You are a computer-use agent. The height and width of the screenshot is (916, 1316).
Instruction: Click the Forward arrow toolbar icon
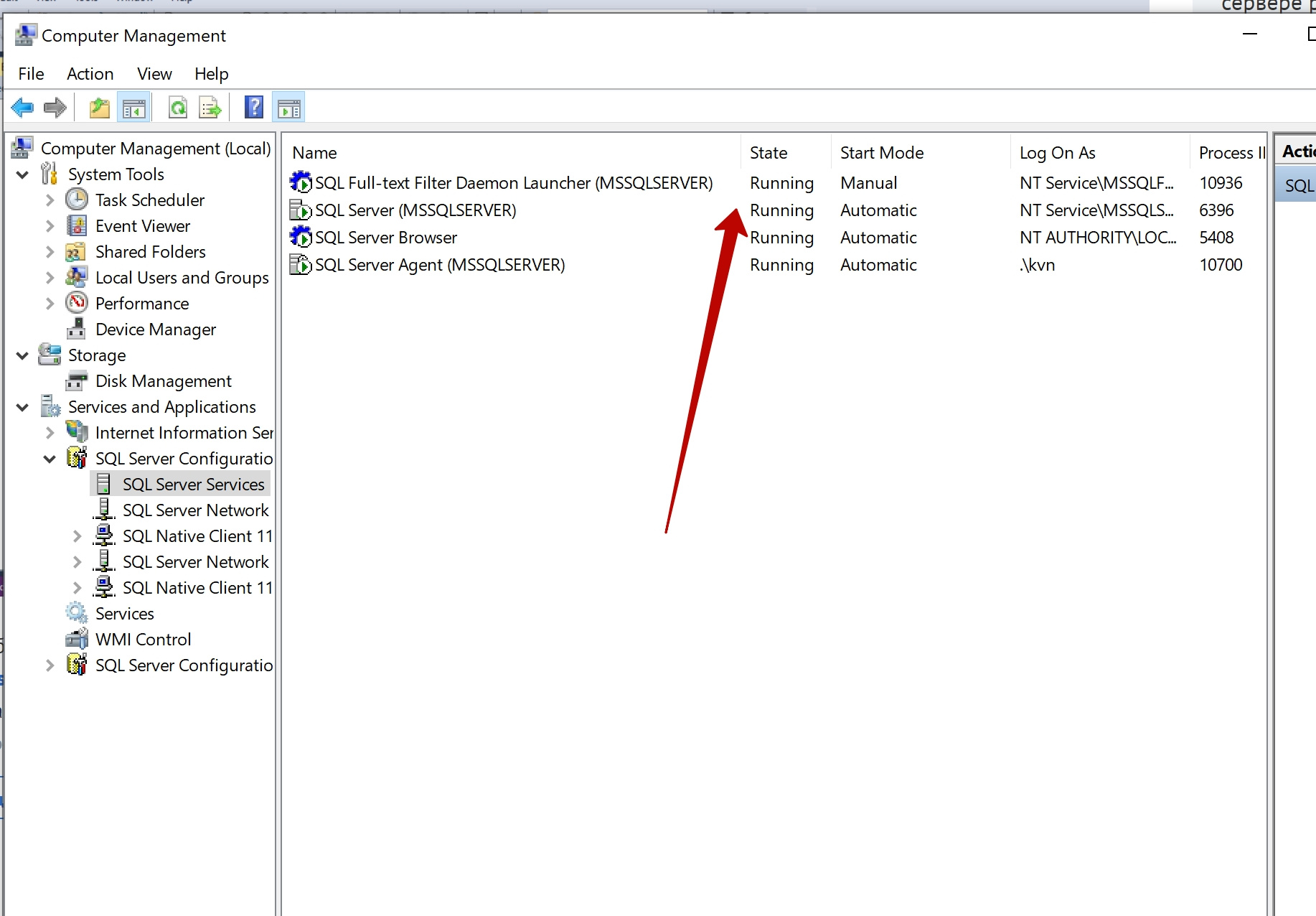(55, 108)
